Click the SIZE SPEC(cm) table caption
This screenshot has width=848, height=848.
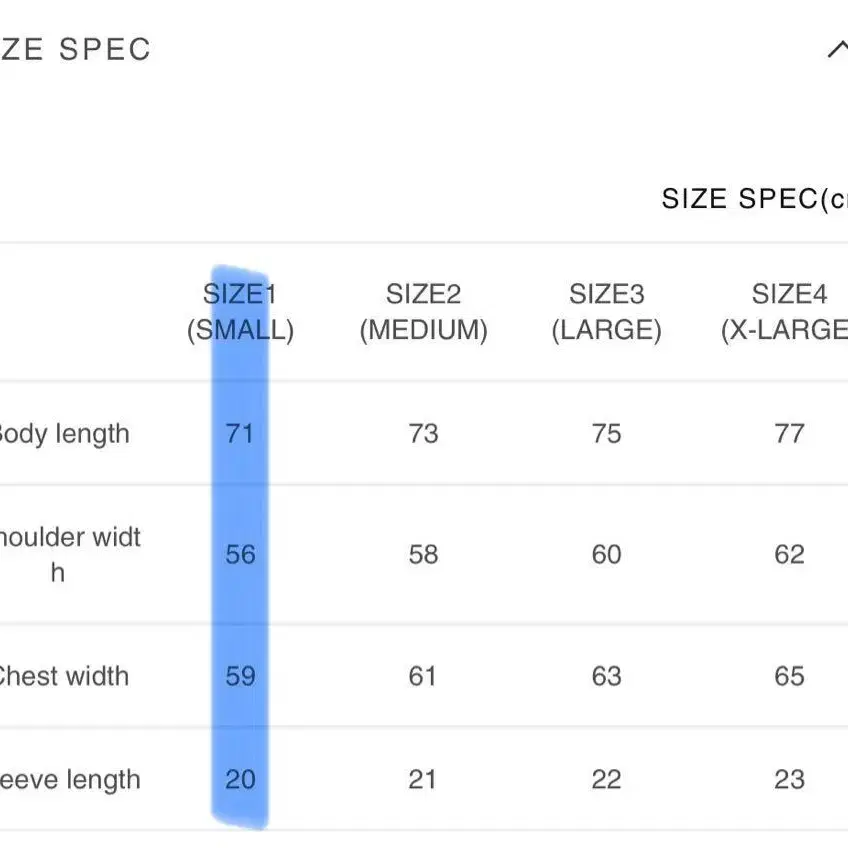coord(754,199)
